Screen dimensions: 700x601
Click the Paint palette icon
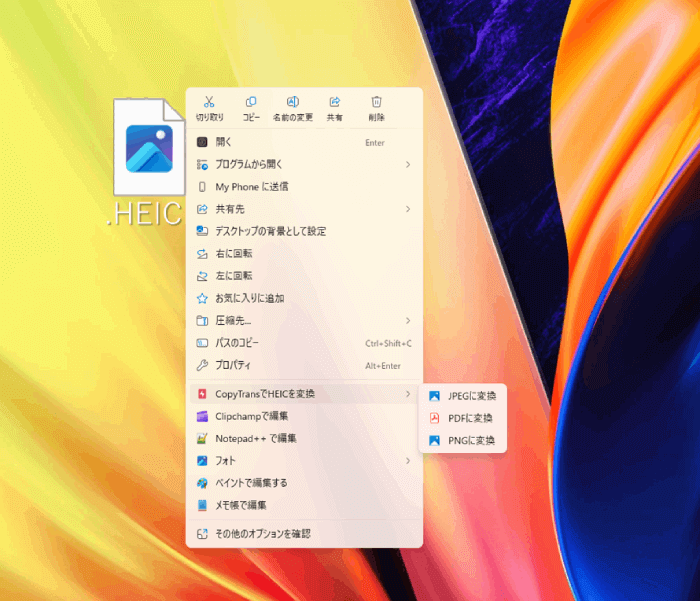[x=202, y=483]
